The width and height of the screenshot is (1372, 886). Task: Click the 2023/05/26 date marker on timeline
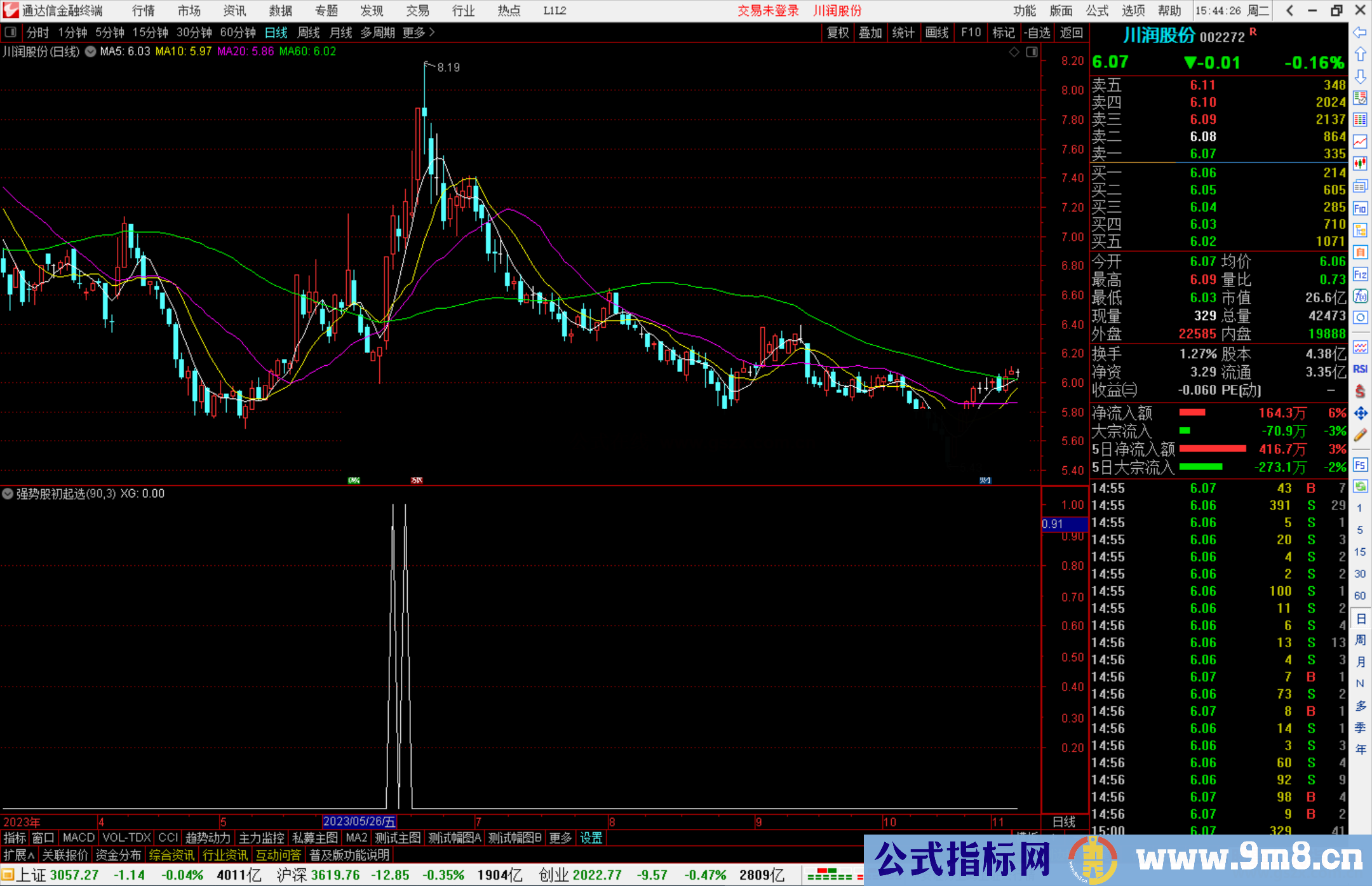click(359, 822)
